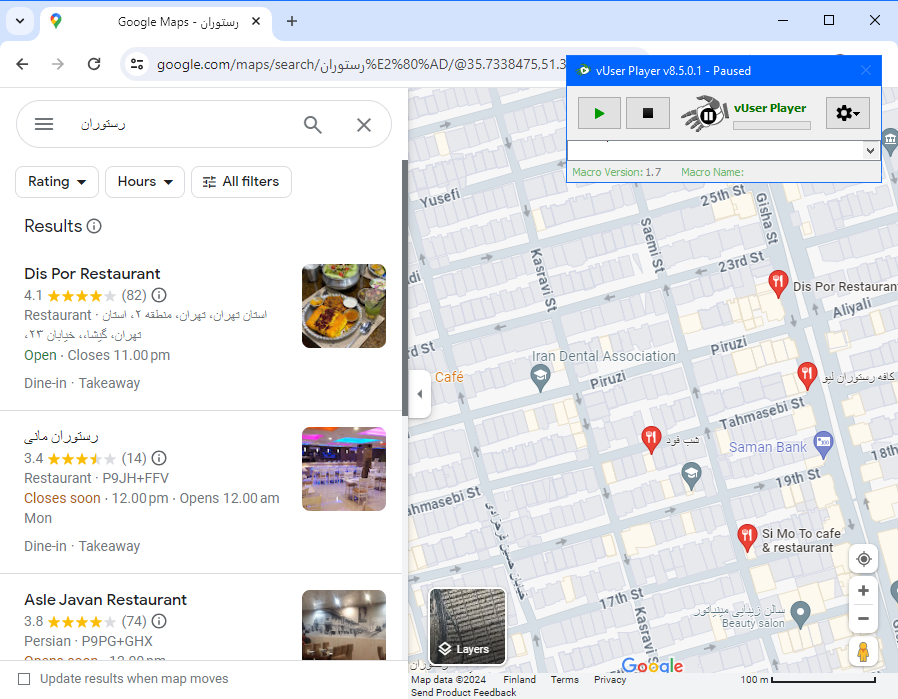
Task: Zoom out on the map
Action: coord(864,618)
